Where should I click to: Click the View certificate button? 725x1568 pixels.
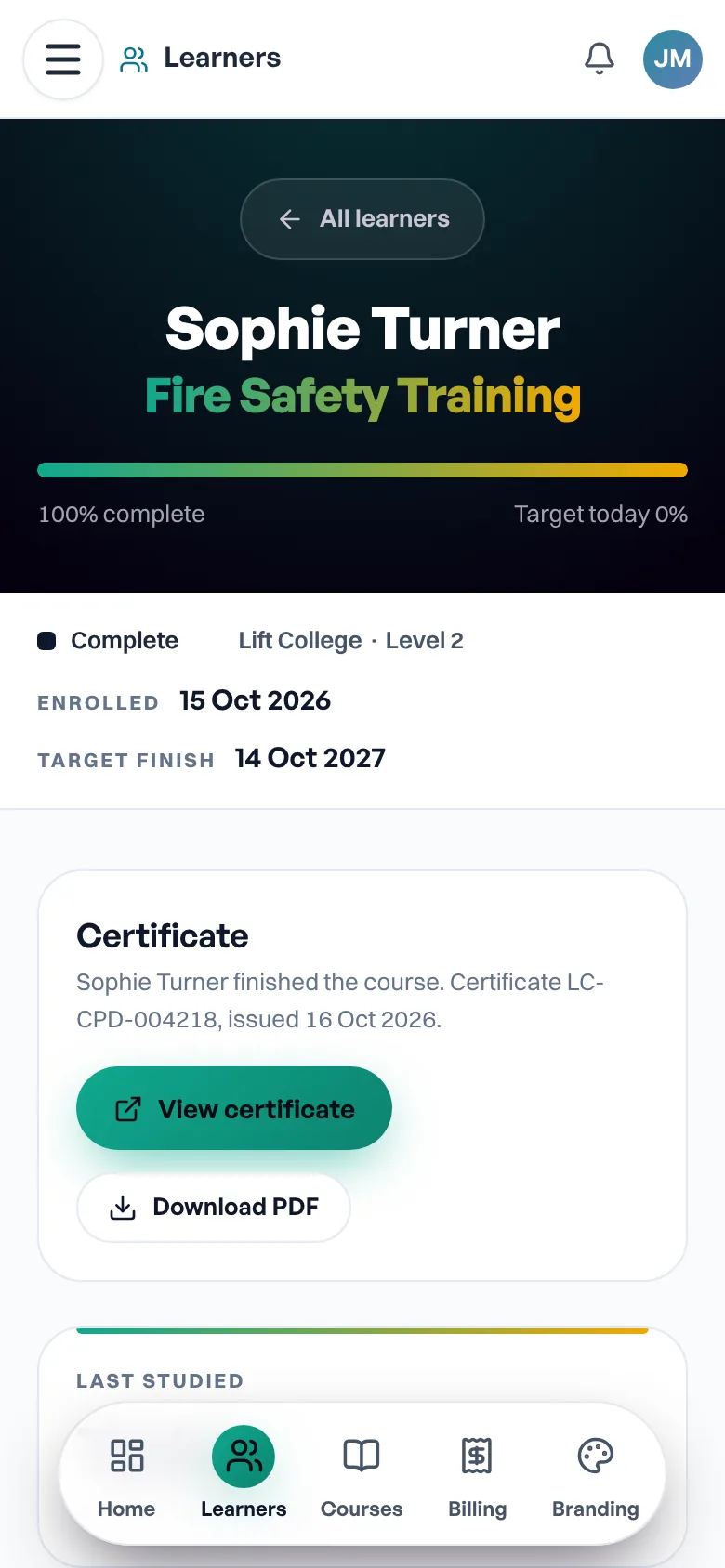(x=234, y=1108)
